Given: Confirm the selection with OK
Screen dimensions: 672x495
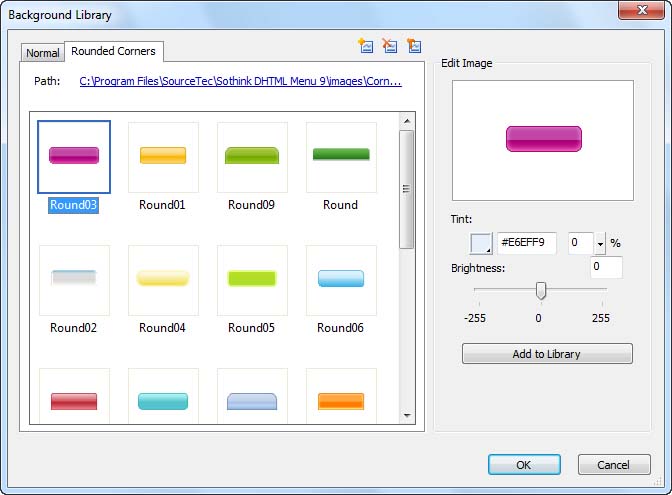Looking at the screenshot, I should 524,465.
